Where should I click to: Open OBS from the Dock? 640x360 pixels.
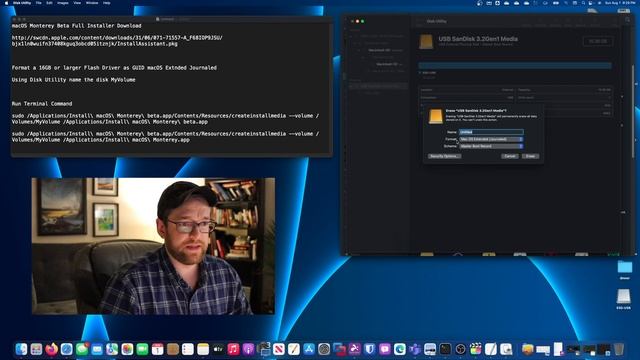pos(460,349)
